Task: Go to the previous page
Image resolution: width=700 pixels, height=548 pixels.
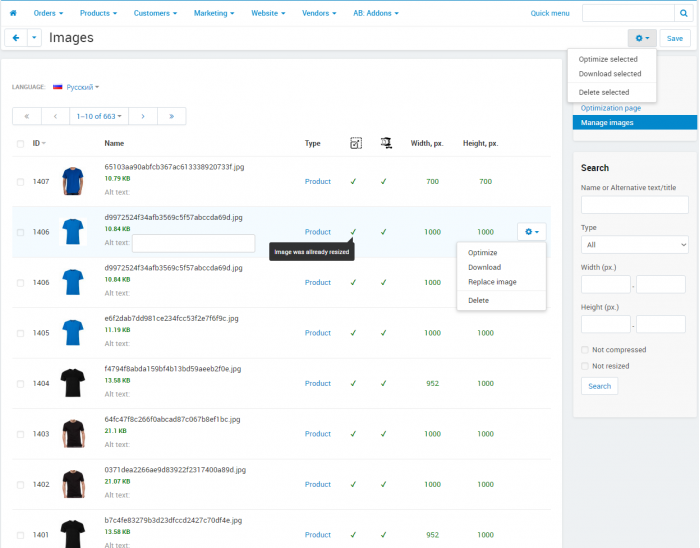Action: point(55,116)
